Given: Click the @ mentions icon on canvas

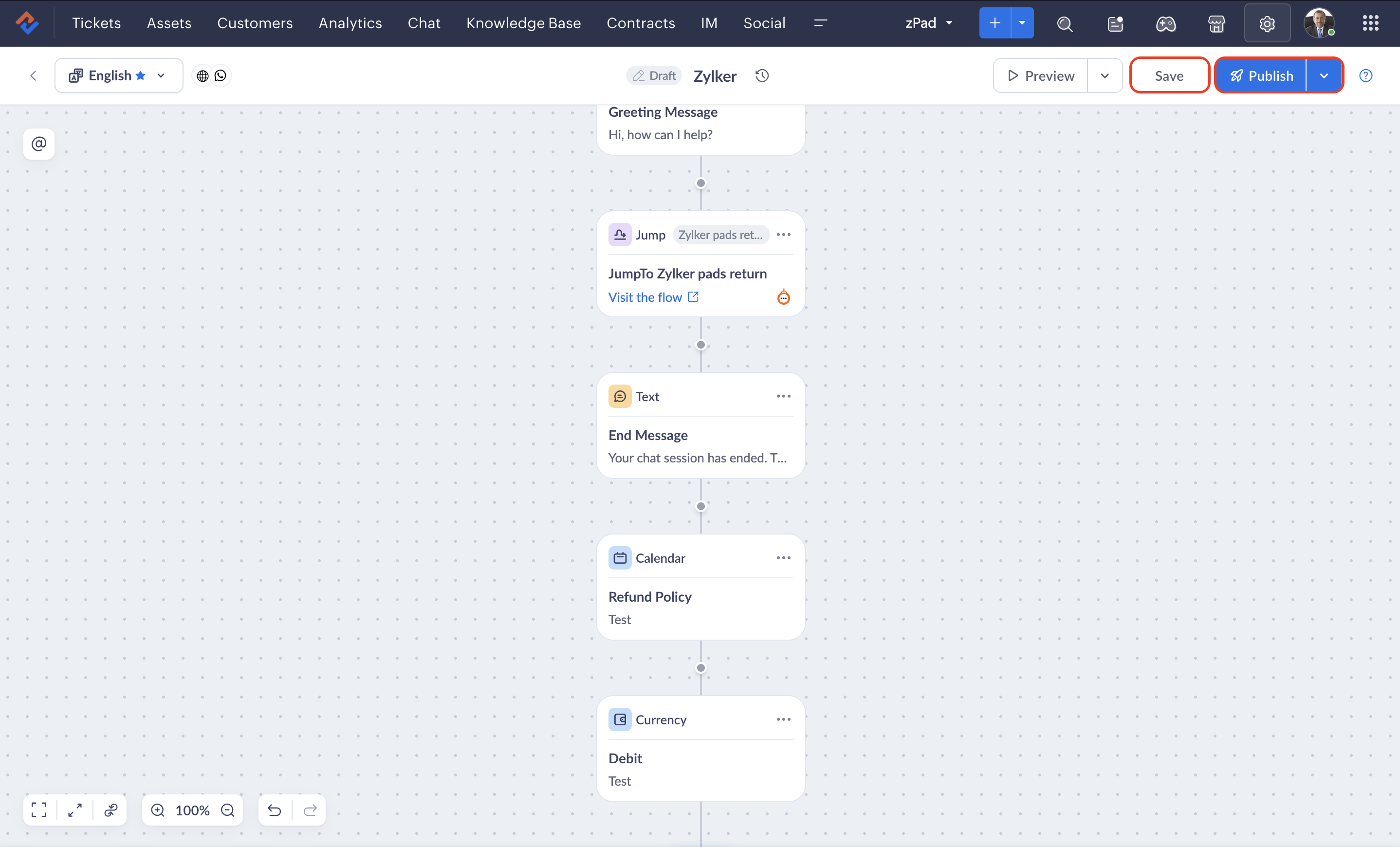Looking at the screenshot, I should pyautogui.click(x=38, y=144).
